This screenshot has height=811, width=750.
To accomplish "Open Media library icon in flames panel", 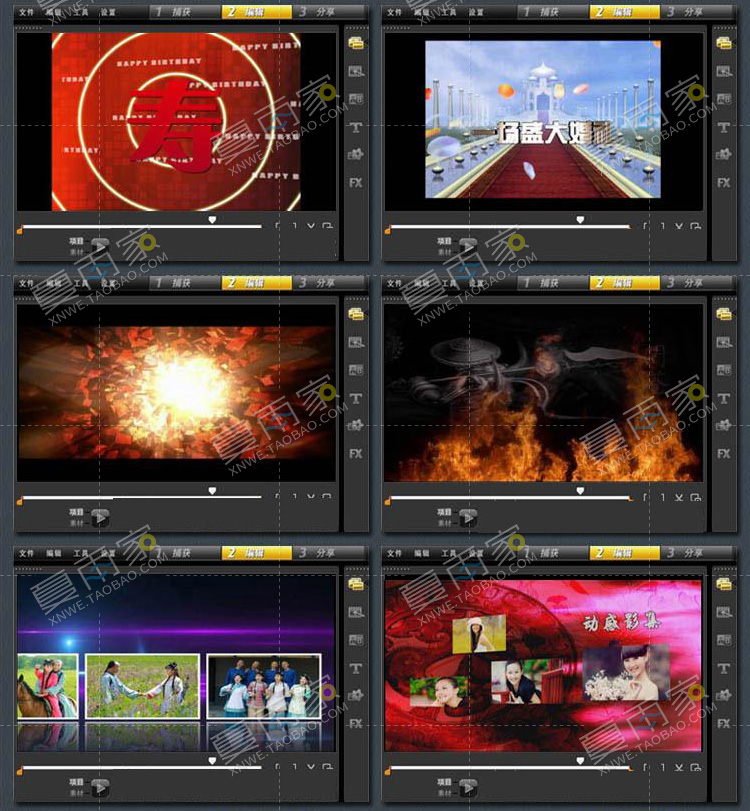I will coord(724,314).
